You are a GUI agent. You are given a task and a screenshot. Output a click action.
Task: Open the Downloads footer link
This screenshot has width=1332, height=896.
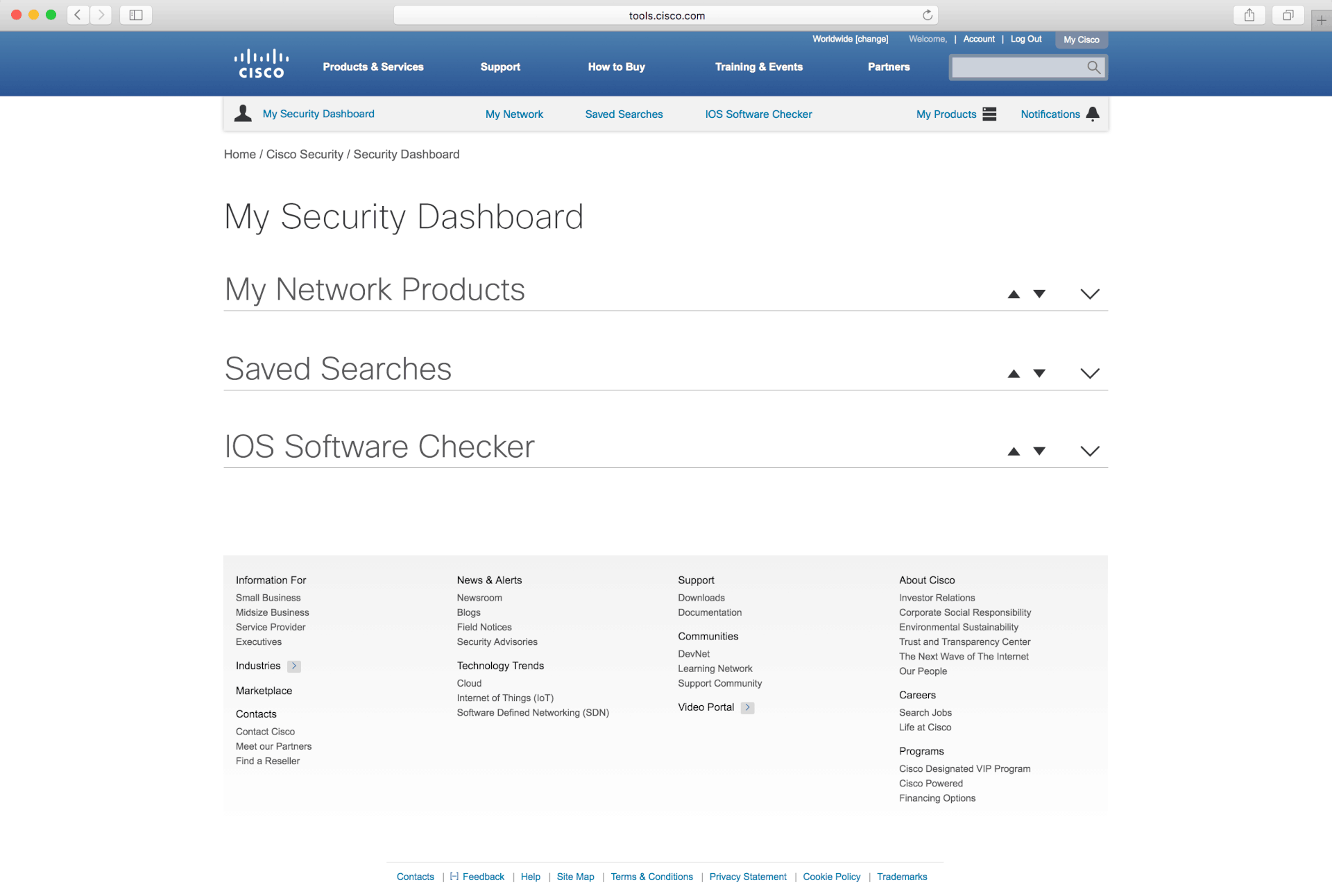coord(701,598)
